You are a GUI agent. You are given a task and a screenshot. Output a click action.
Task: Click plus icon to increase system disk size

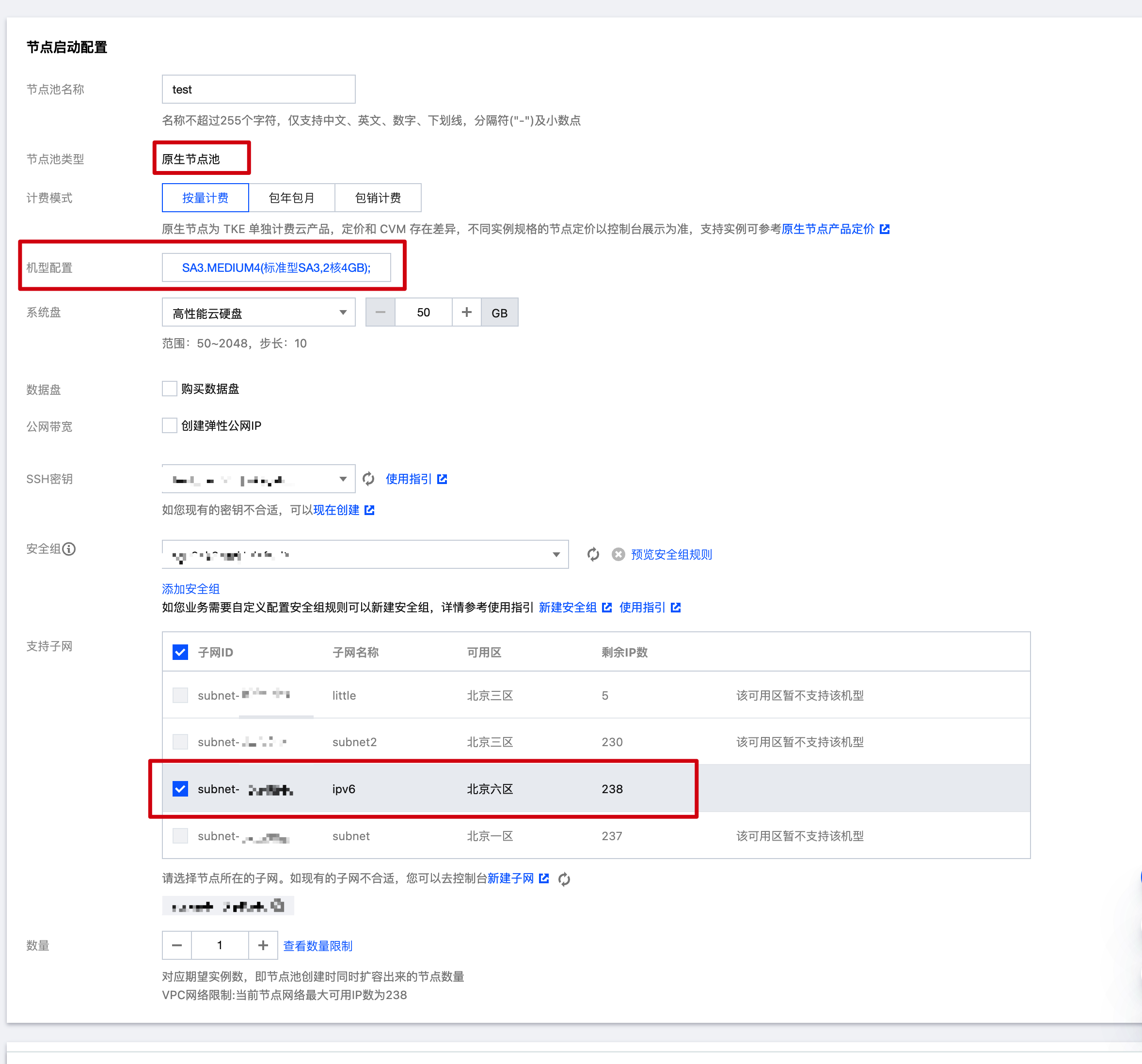(466, 313)
